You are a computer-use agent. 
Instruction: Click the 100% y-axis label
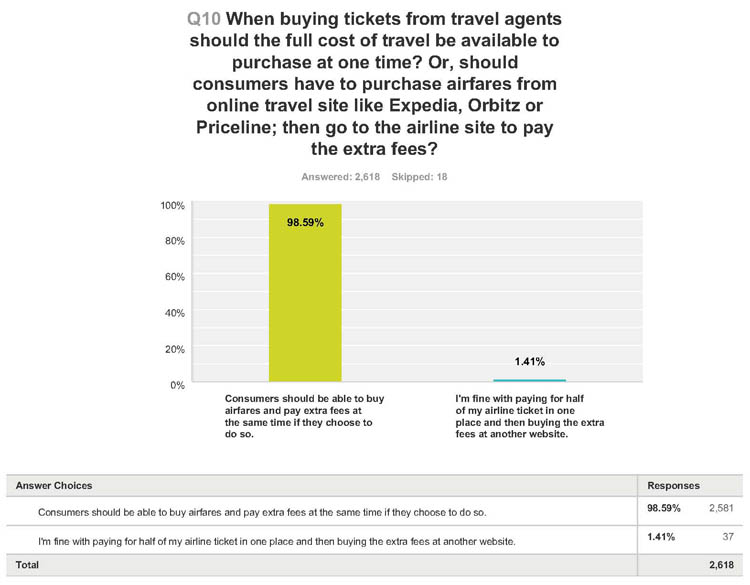(173, 206)
